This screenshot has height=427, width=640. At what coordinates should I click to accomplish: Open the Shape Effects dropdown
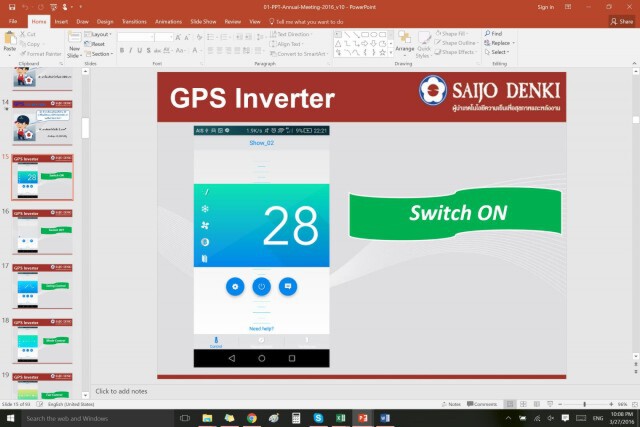click(x=456, y=52)
